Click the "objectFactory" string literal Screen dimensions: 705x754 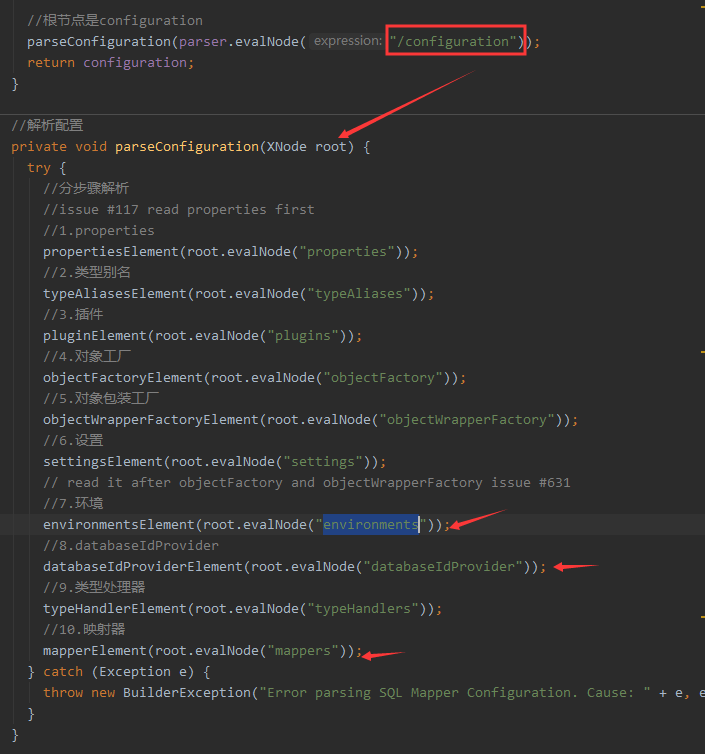click(383, 378)
